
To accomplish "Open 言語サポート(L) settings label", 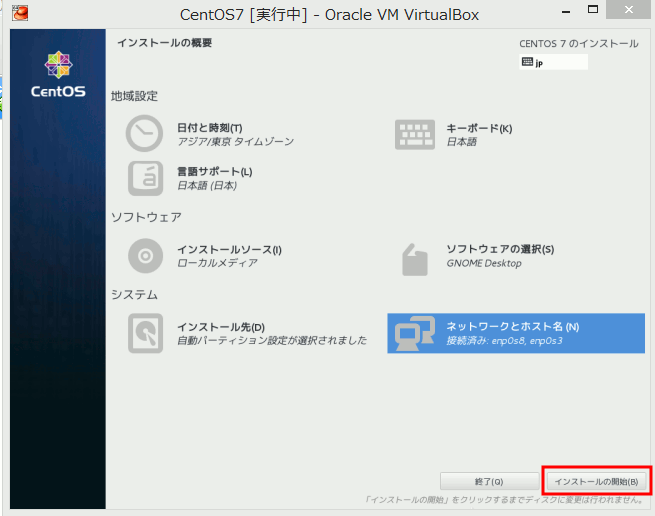I will click(x=214, y=171).
